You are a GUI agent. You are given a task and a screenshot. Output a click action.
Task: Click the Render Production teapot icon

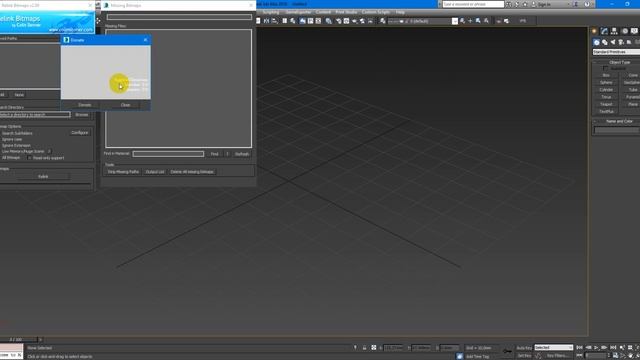[x=354, y=21]
